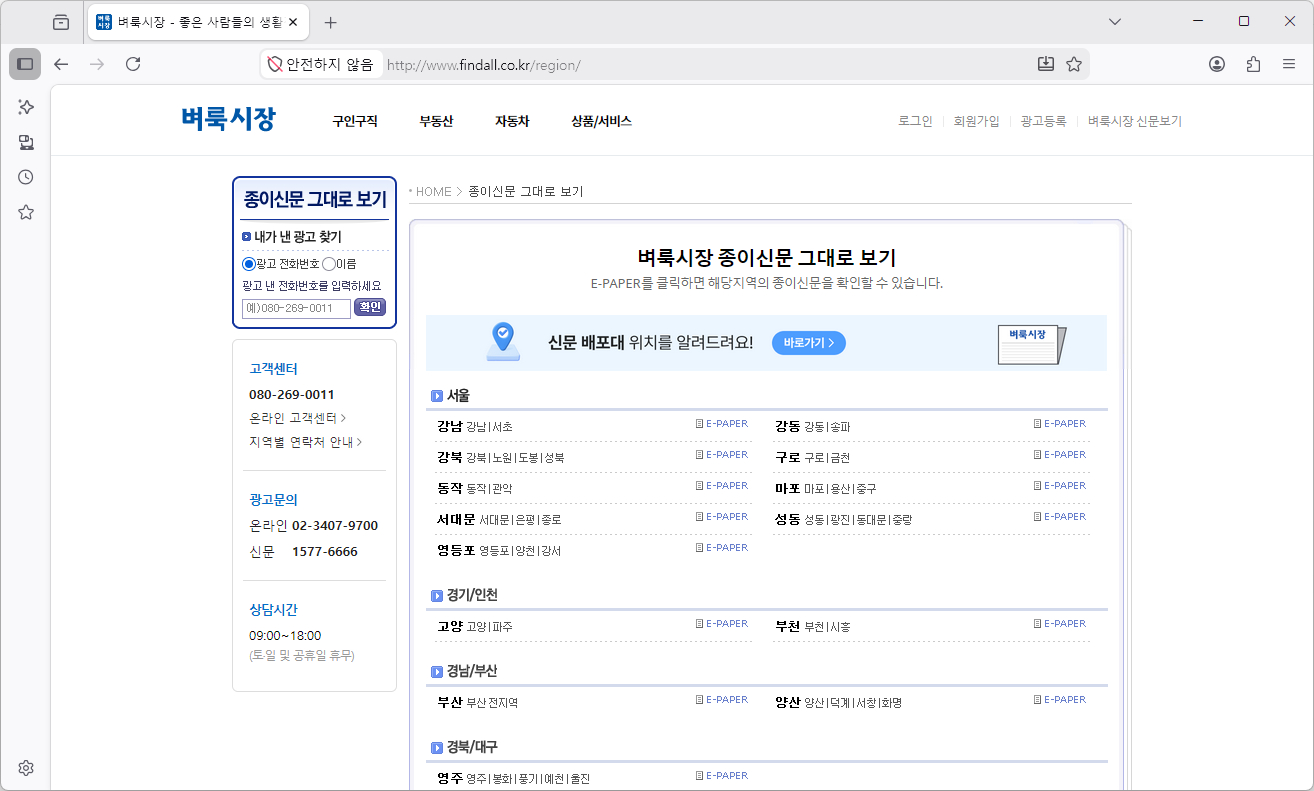This screenshot has width=1314, height=791.
Task: Open the 자동차 menu
Action: click(x=512, y=121)
